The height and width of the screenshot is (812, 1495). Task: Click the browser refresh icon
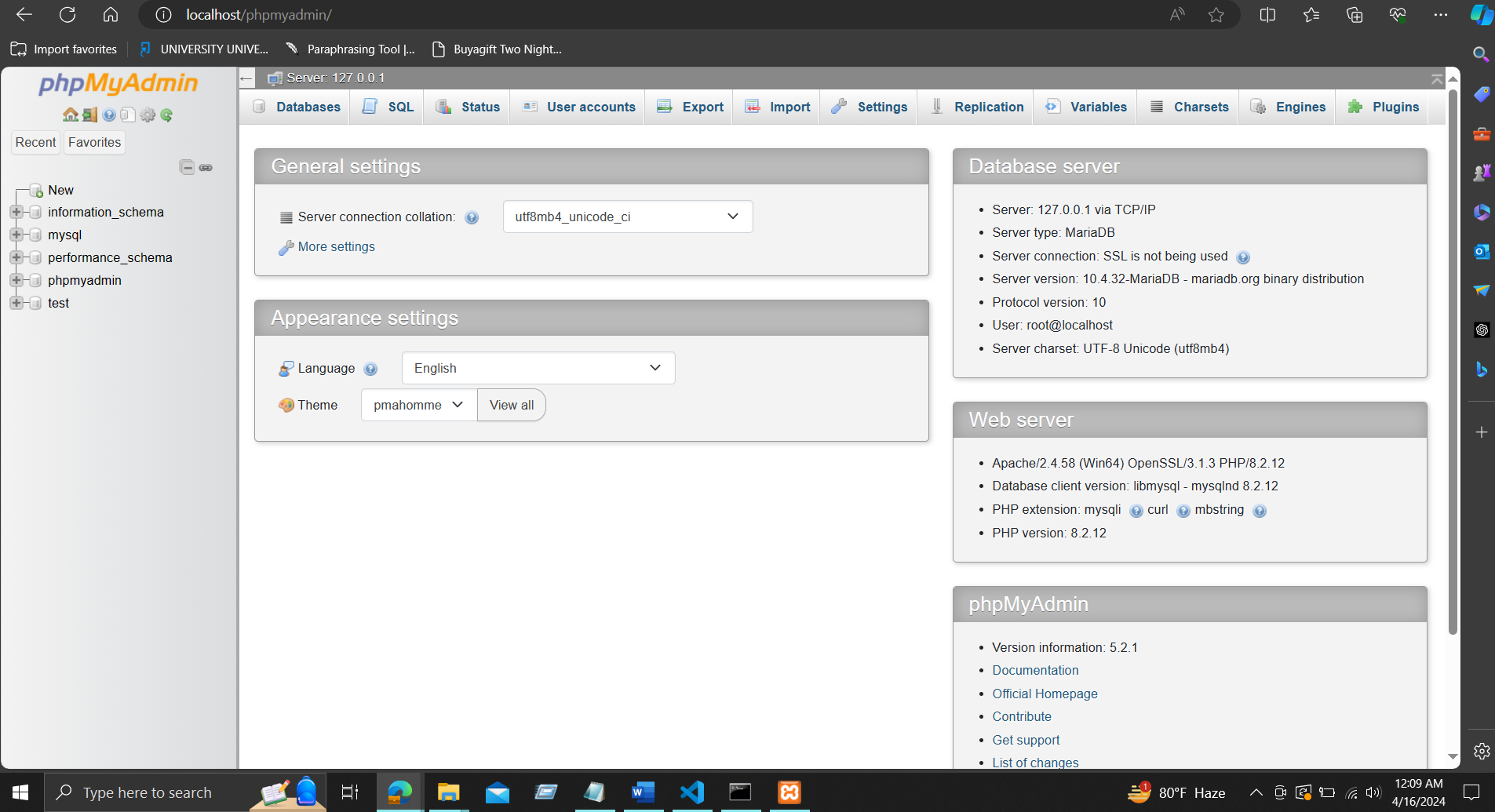[x=67, y=15]
